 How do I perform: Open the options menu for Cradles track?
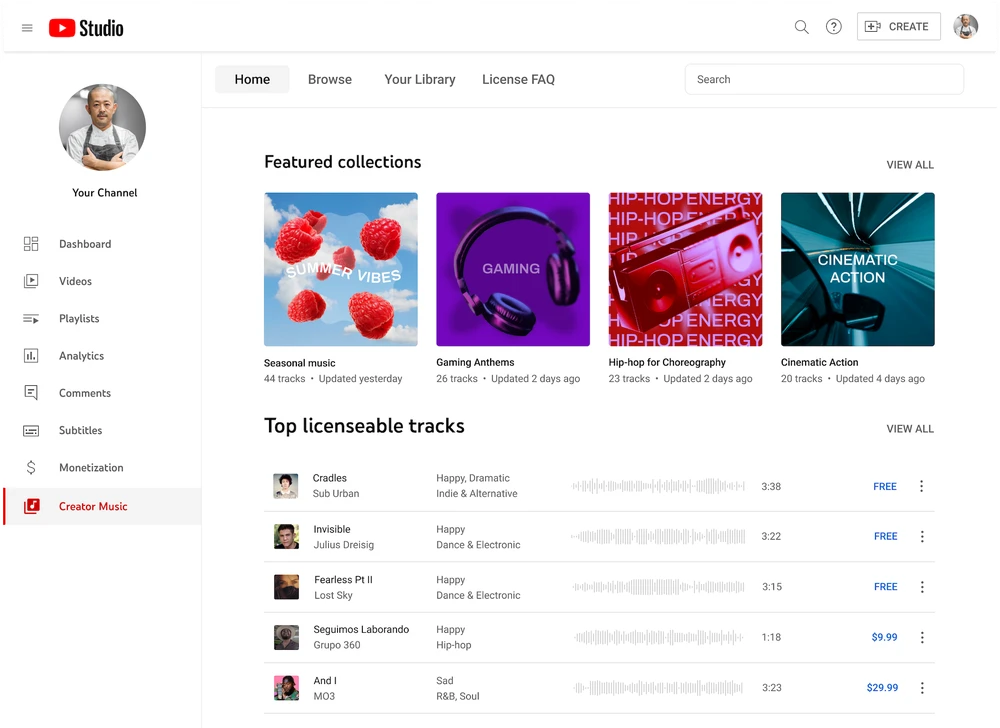(921, 486)
